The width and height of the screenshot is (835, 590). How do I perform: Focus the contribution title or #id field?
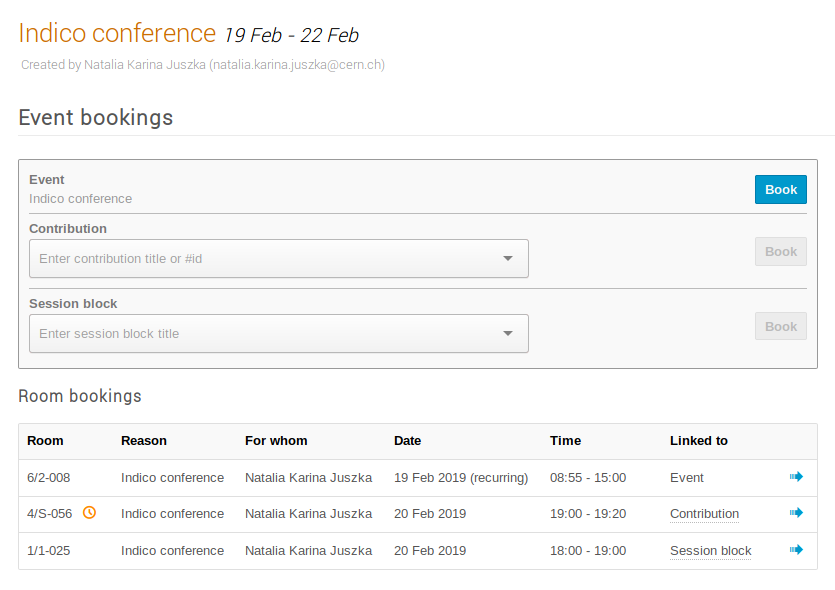279,258
